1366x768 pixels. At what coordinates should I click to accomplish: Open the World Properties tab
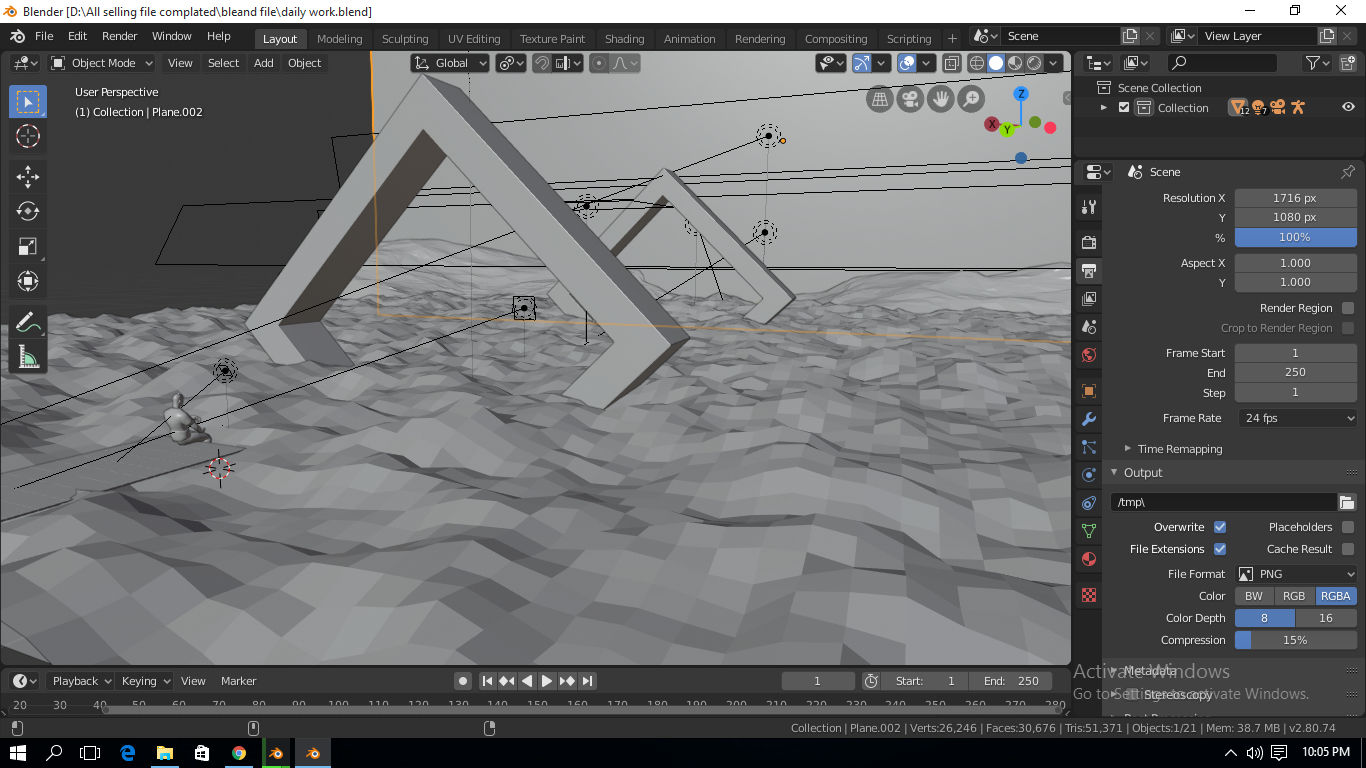click(x=1089, y=354)
